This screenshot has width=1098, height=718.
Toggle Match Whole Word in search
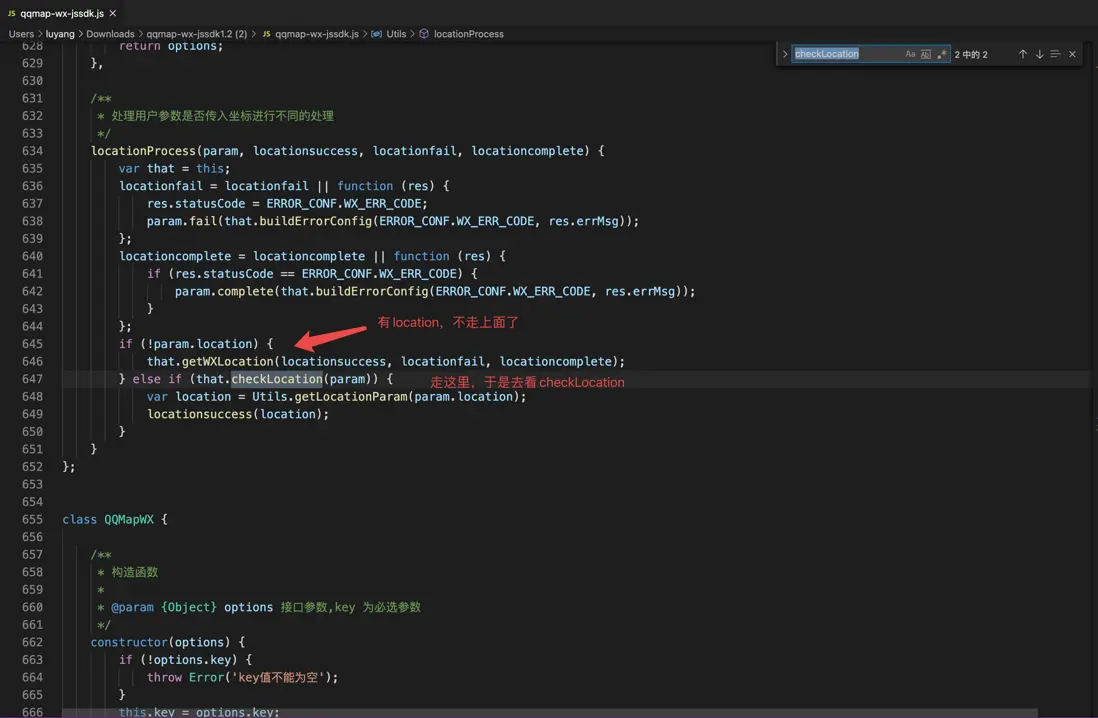[926, 54]
